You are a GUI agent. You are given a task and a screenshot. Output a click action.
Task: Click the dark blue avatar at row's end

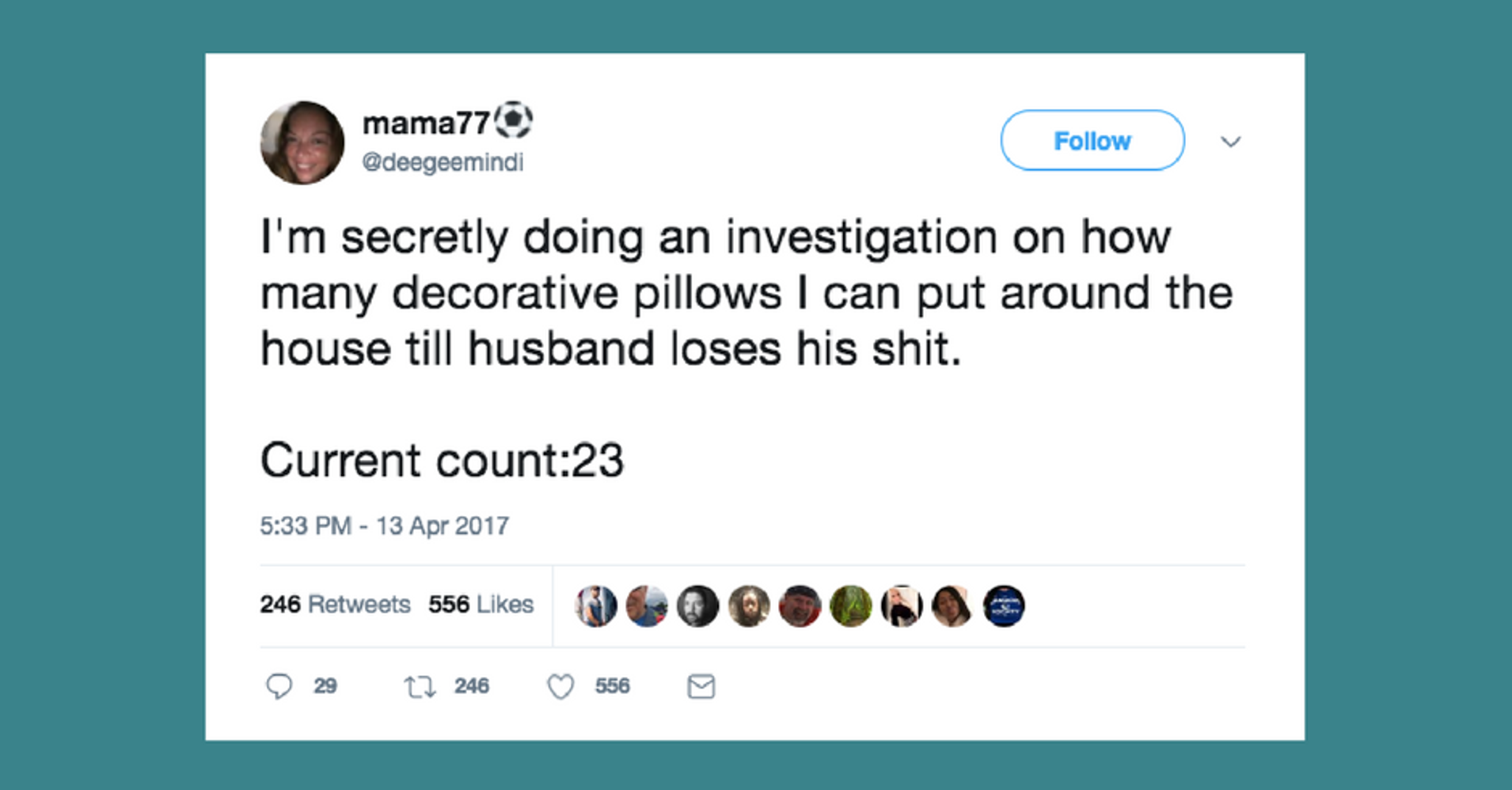pyautogui.click(x=1004, y=606)
